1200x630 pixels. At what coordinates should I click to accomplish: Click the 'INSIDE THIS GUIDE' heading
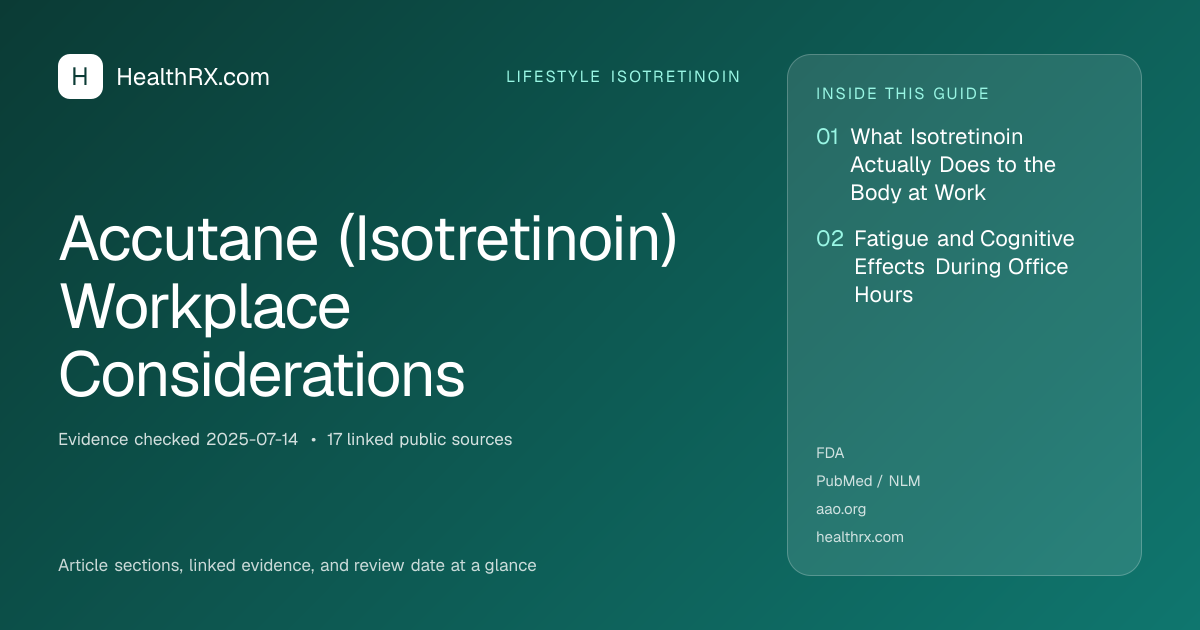coord(903,94)
